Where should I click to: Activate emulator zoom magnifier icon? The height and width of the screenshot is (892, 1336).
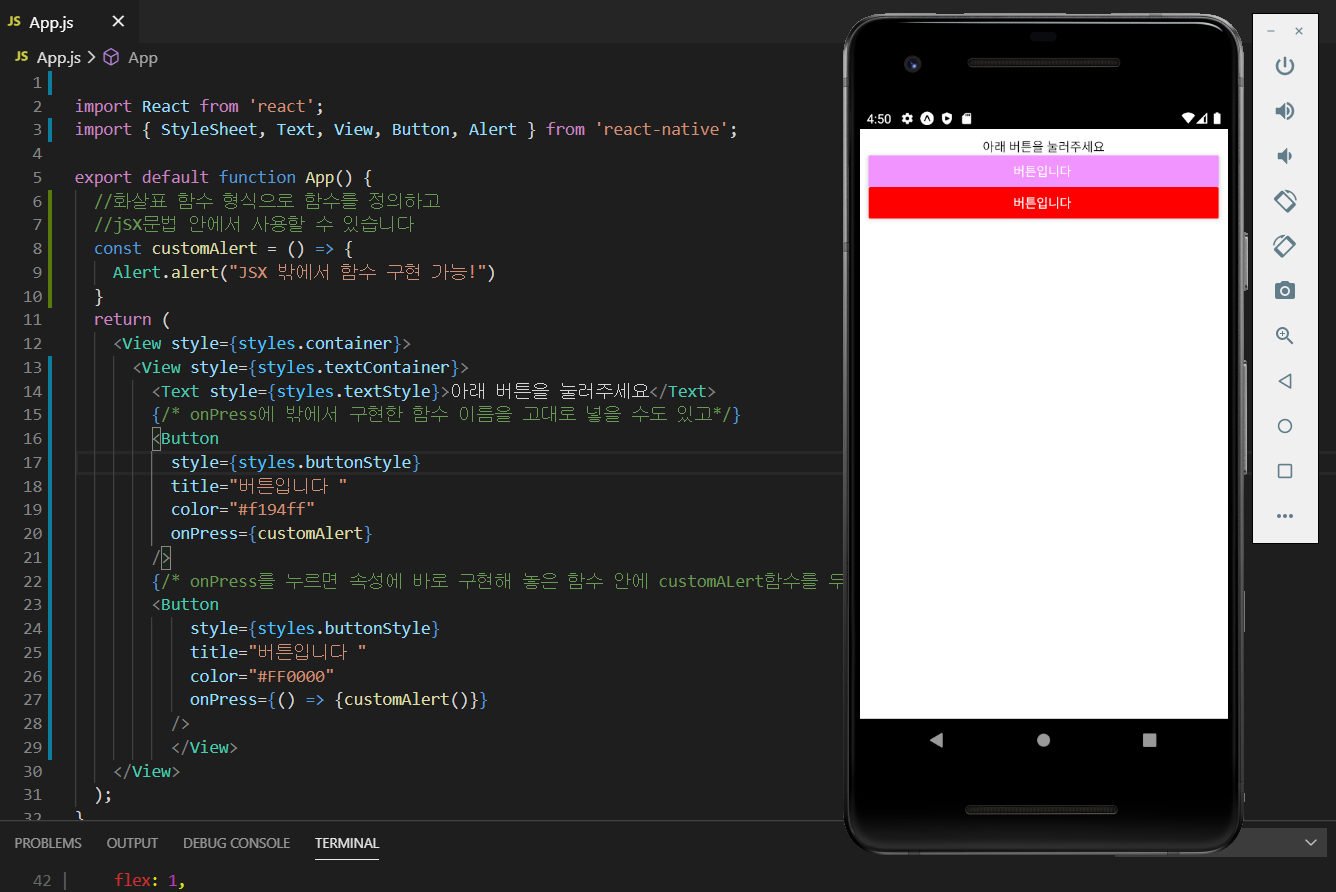click(1285, 336)
